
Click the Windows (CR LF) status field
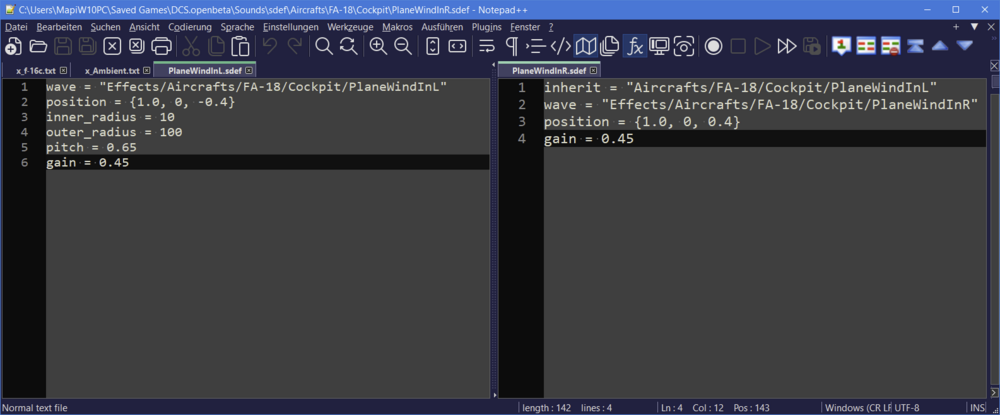(856, 407)
